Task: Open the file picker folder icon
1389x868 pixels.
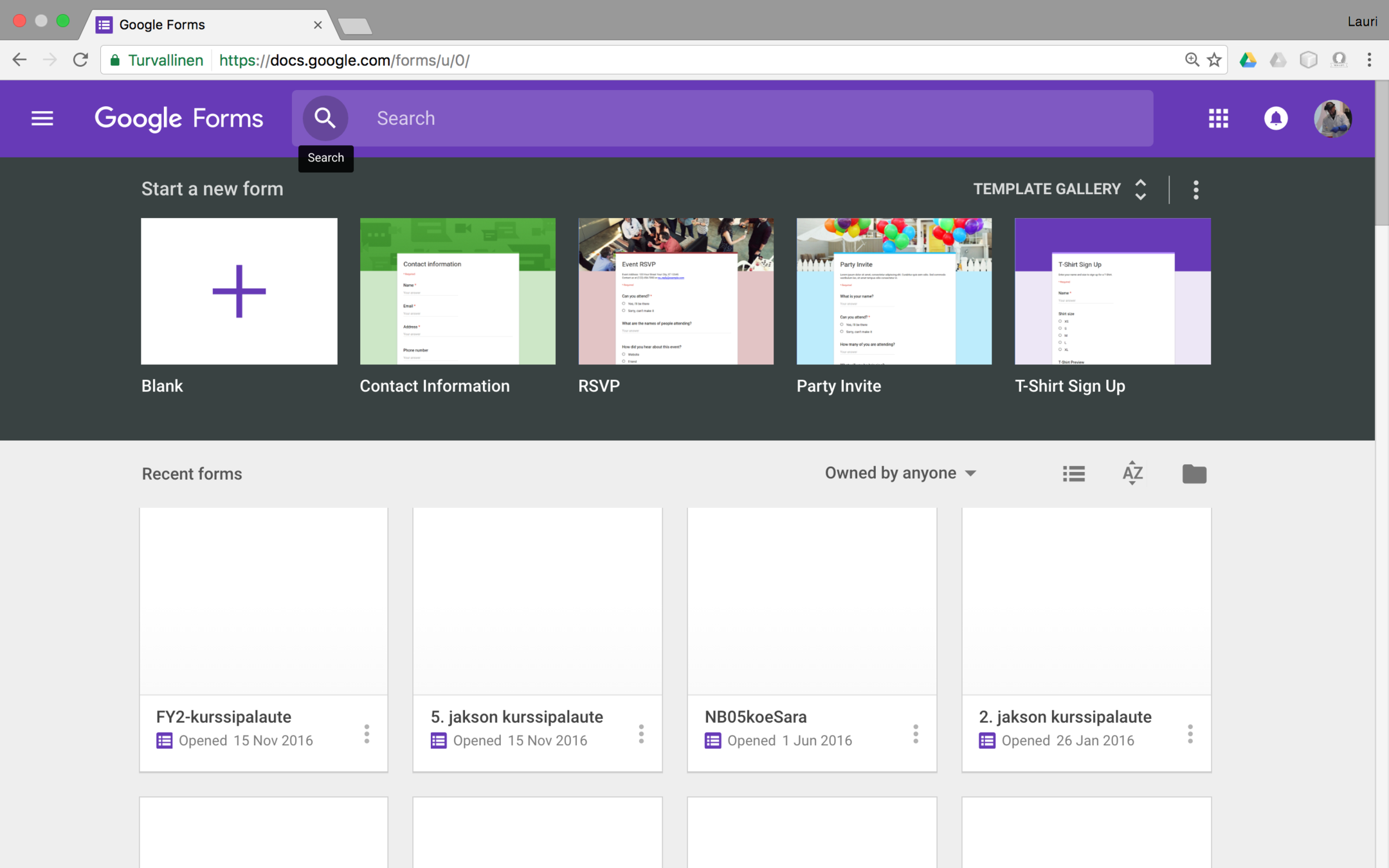Action: pyautogui.click(x=1194, y=474)
